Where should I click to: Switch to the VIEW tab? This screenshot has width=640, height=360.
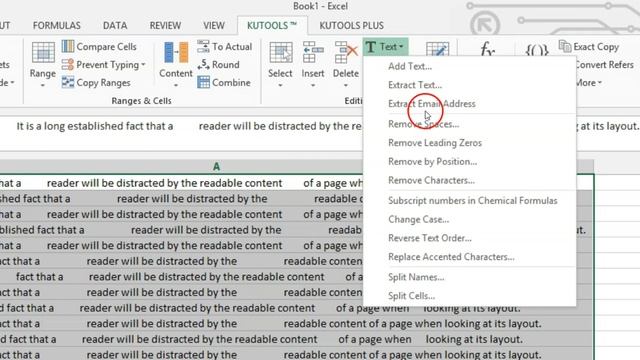pos(214,25)
